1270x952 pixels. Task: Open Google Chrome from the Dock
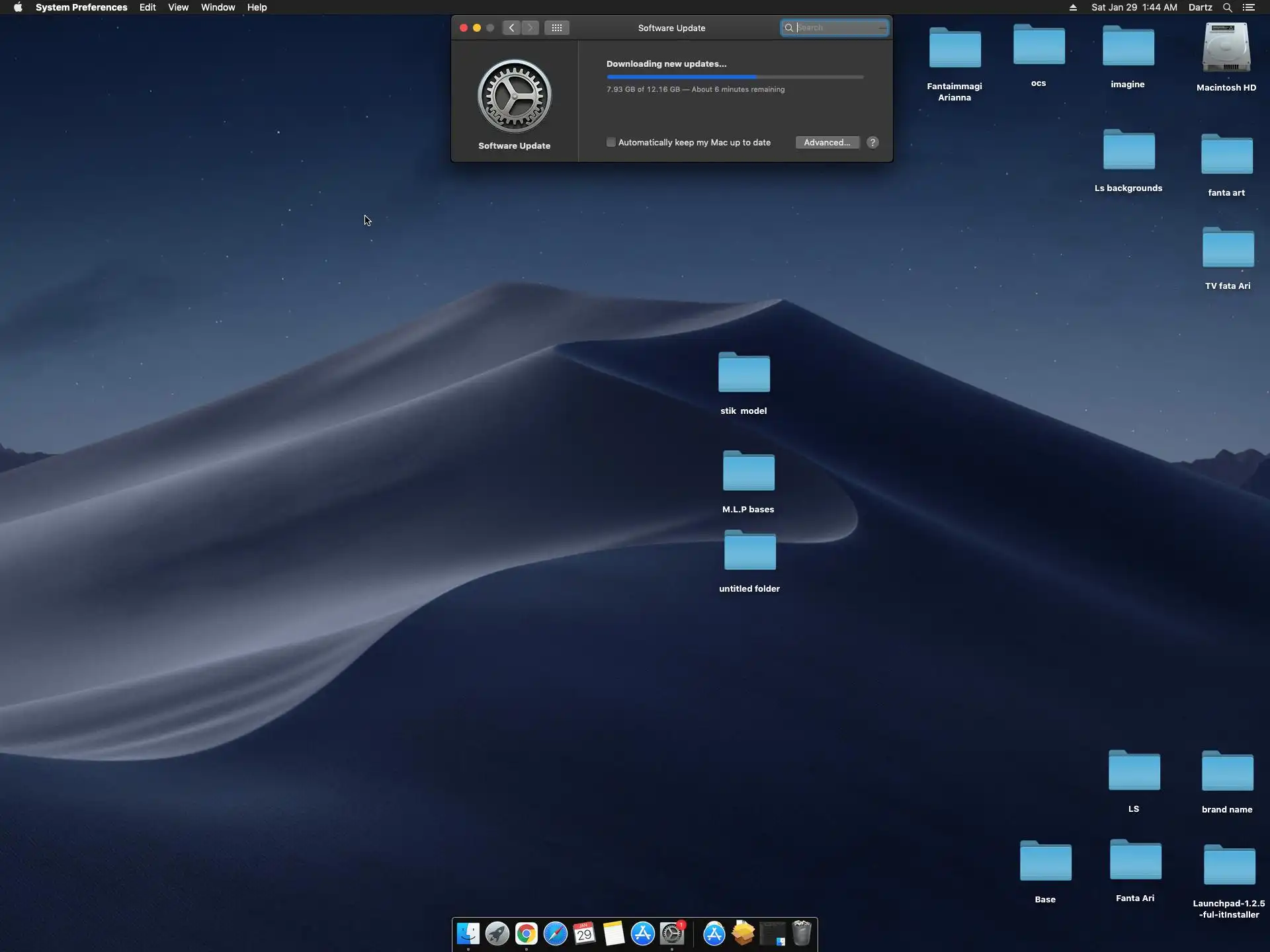click(527, 933)
